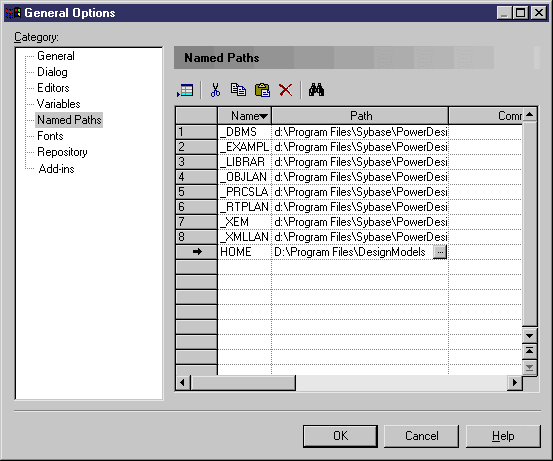Open the Add-ins category
Screen dimensions: 553x461
tap(56, 169)
